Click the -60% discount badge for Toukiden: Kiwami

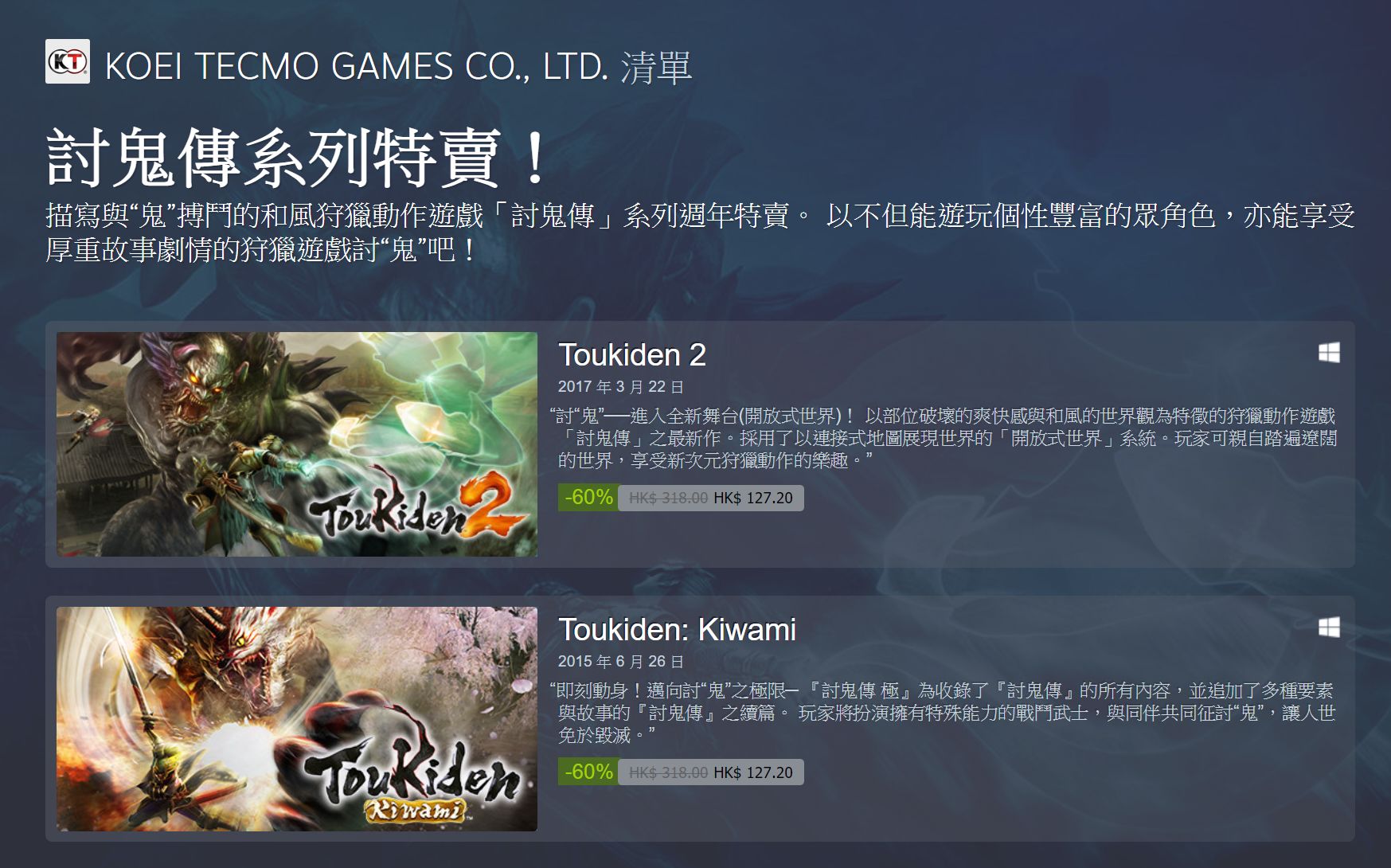point(588,772)
